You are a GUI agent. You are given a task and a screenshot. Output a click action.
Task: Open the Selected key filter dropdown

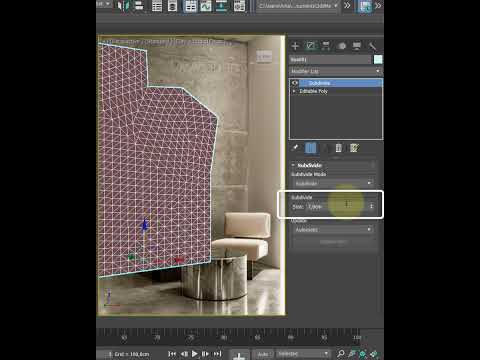click(x=303, y=354)
